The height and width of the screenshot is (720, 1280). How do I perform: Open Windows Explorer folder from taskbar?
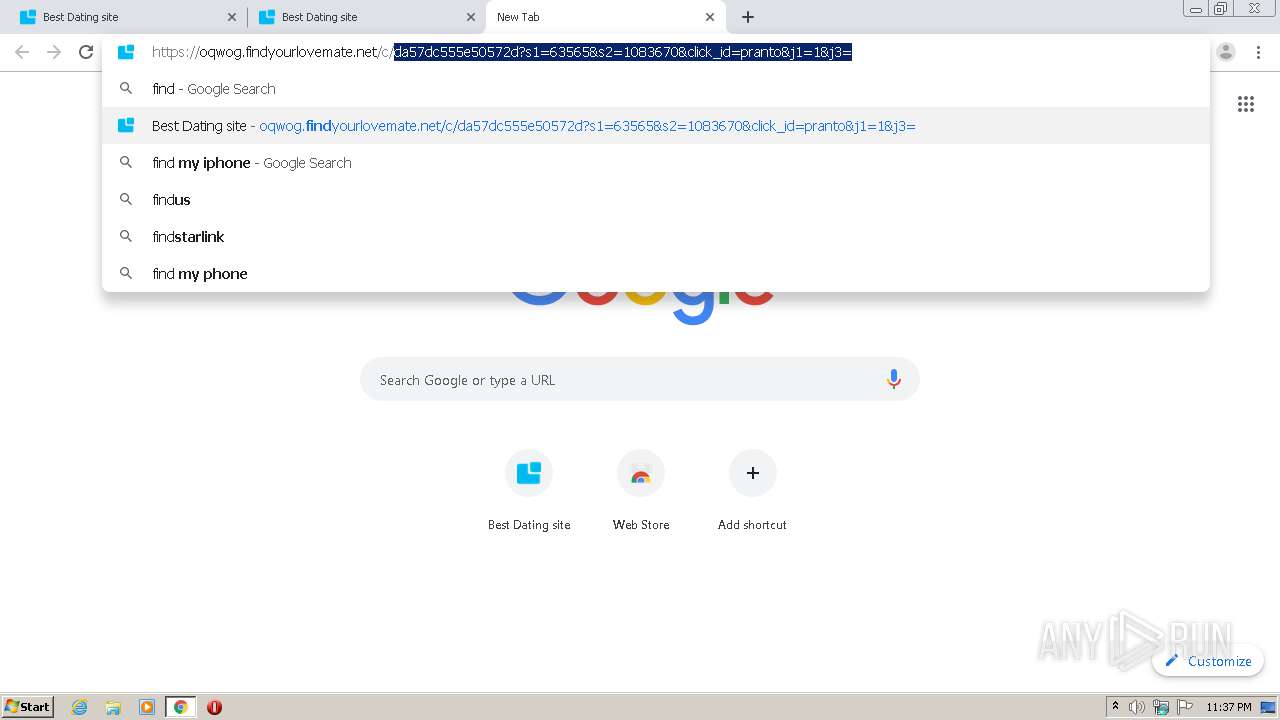point(113,707)
